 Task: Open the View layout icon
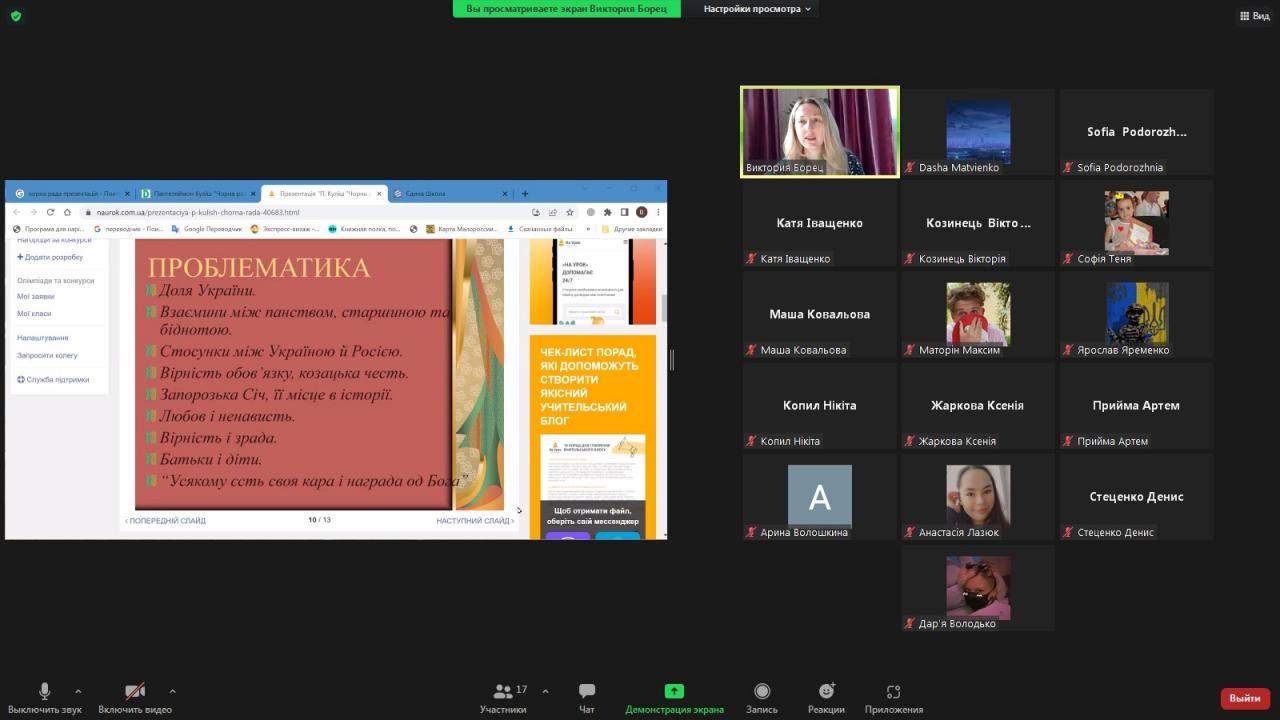pyautogui.click(x=1254, y=16)
